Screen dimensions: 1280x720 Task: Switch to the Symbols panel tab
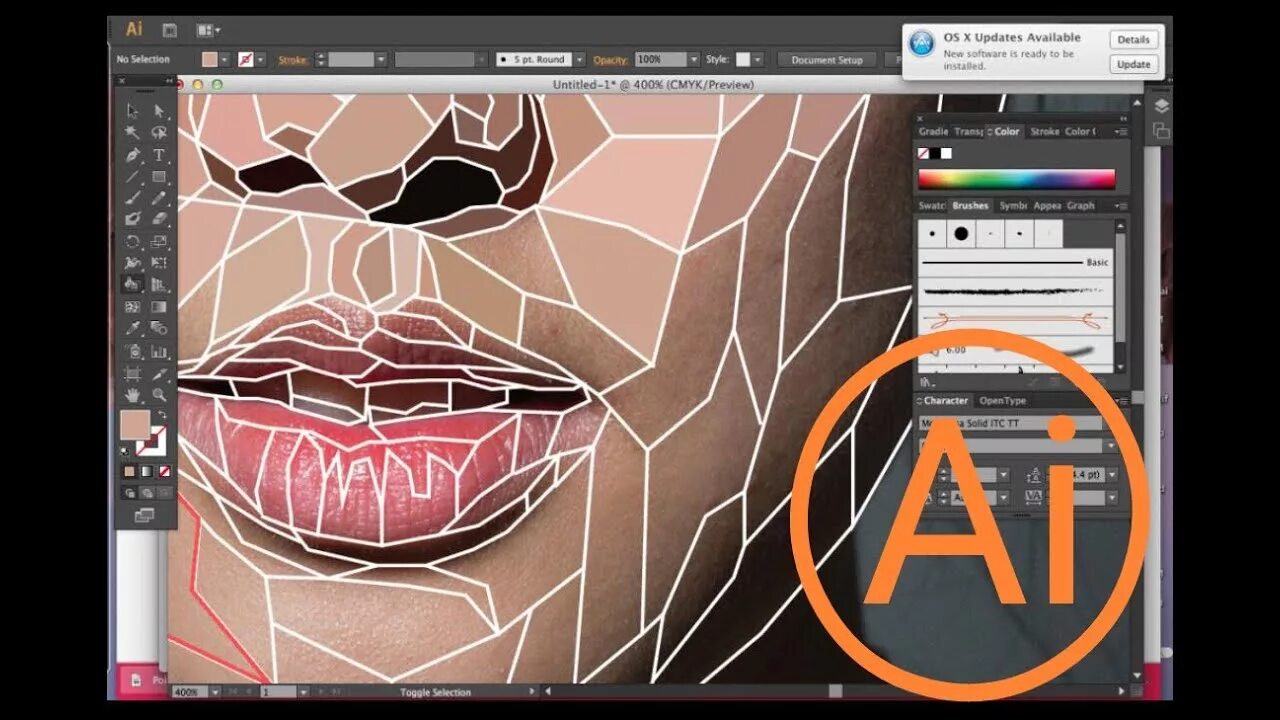pos(1013,205)
